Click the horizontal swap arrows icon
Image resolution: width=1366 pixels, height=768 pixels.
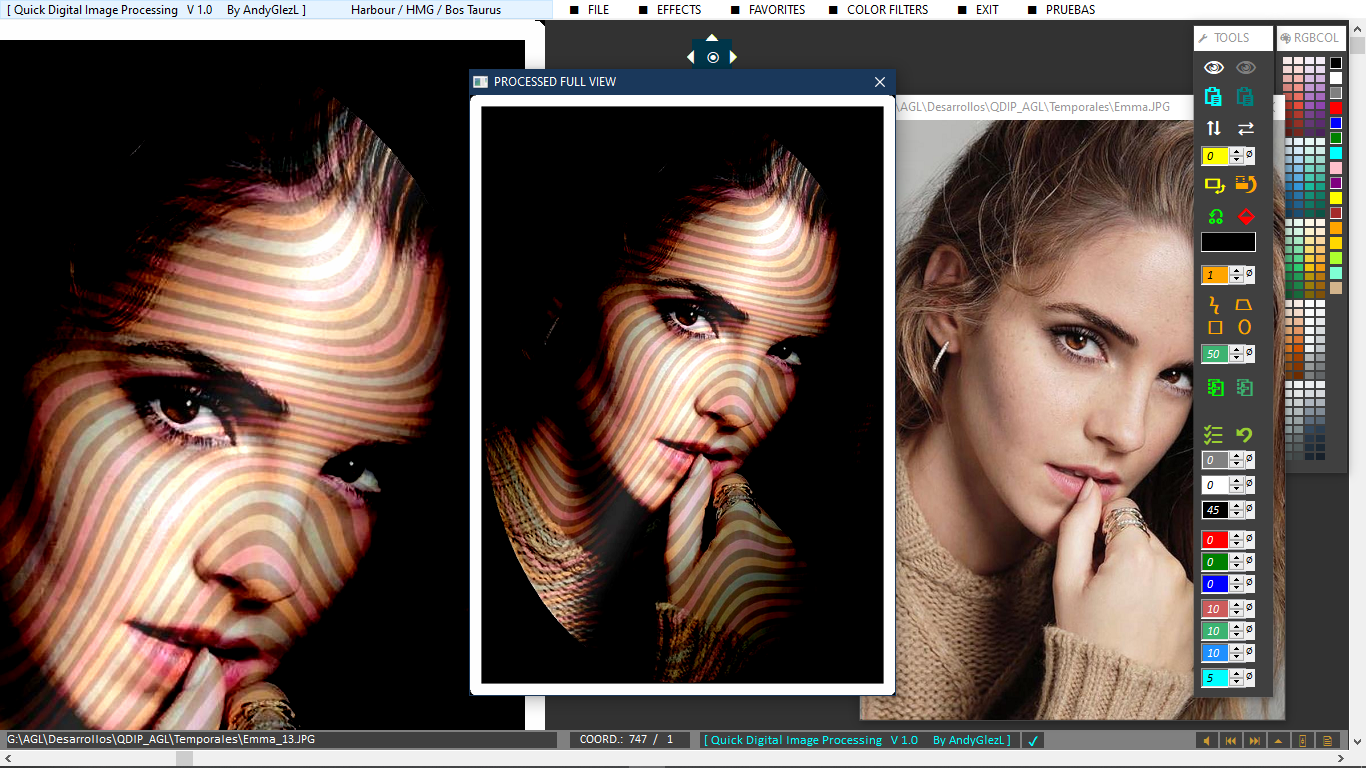(1245, 128)
